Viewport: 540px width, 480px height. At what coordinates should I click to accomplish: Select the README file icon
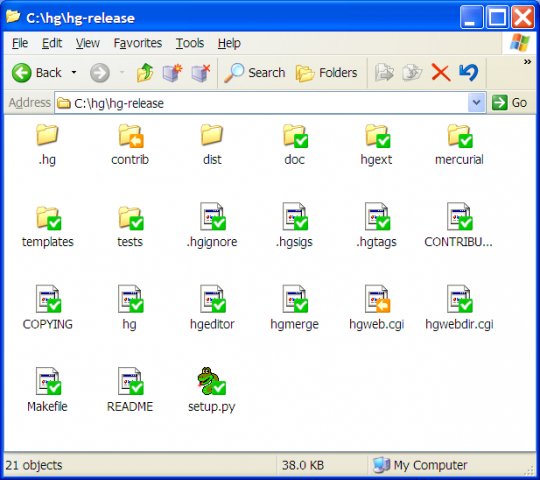131,381
